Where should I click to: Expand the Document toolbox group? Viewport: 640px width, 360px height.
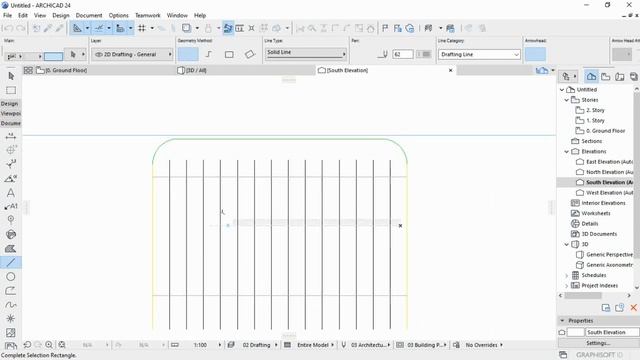click(11, 123)
